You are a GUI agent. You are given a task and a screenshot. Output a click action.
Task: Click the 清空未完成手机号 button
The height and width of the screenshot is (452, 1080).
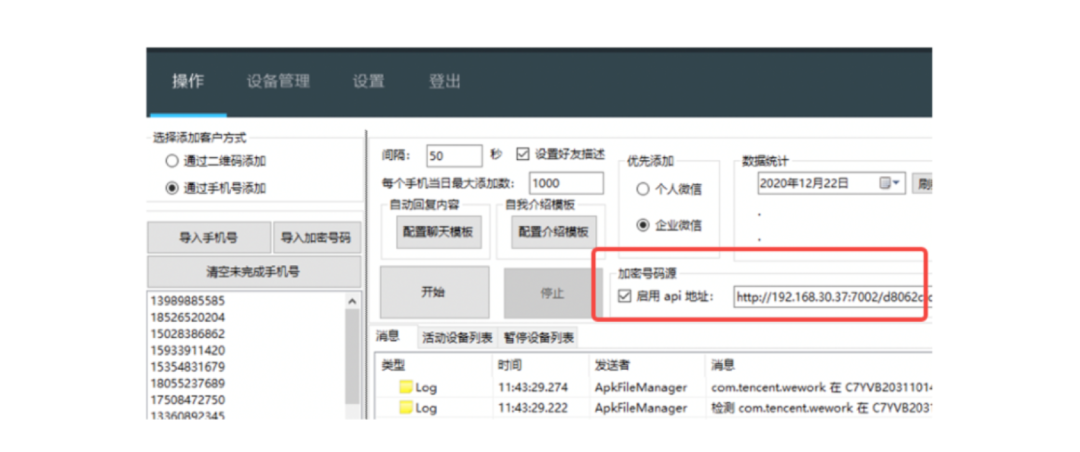(x=254, y=271)
